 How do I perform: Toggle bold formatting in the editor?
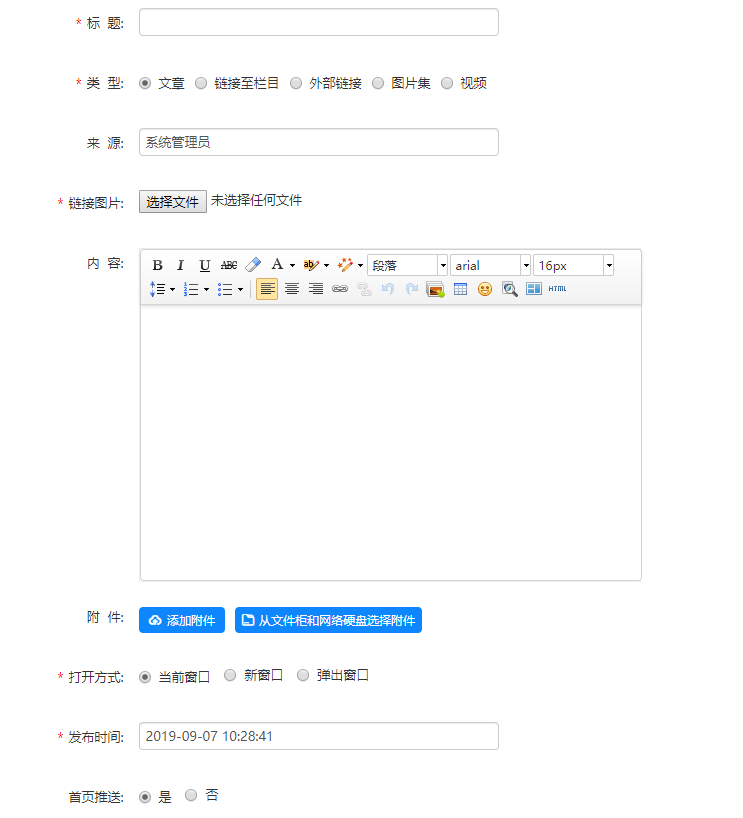tap(157, 265)
